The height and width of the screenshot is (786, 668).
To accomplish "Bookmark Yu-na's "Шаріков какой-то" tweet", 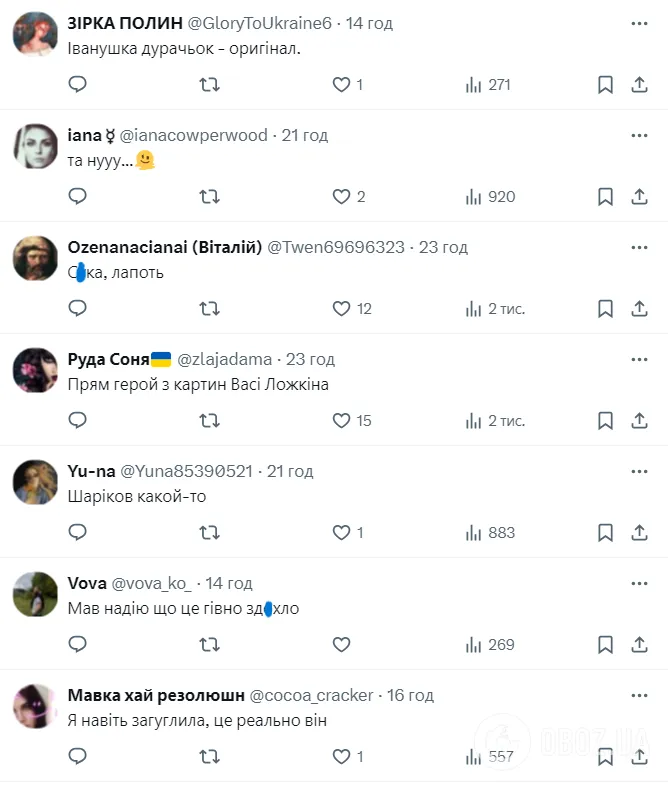I will pyautogui.click(x=605, y=532).
